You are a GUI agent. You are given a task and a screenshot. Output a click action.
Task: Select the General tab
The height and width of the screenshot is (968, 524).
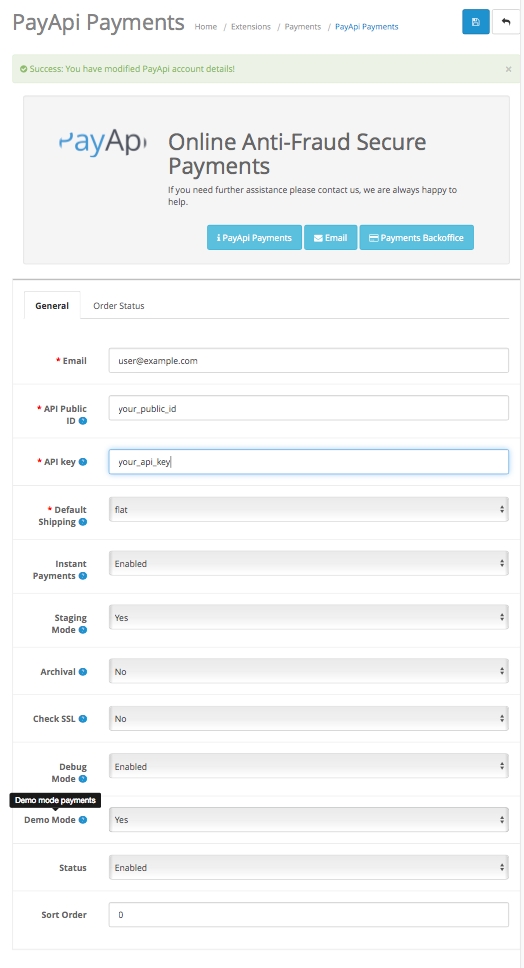tap(52, 306)
